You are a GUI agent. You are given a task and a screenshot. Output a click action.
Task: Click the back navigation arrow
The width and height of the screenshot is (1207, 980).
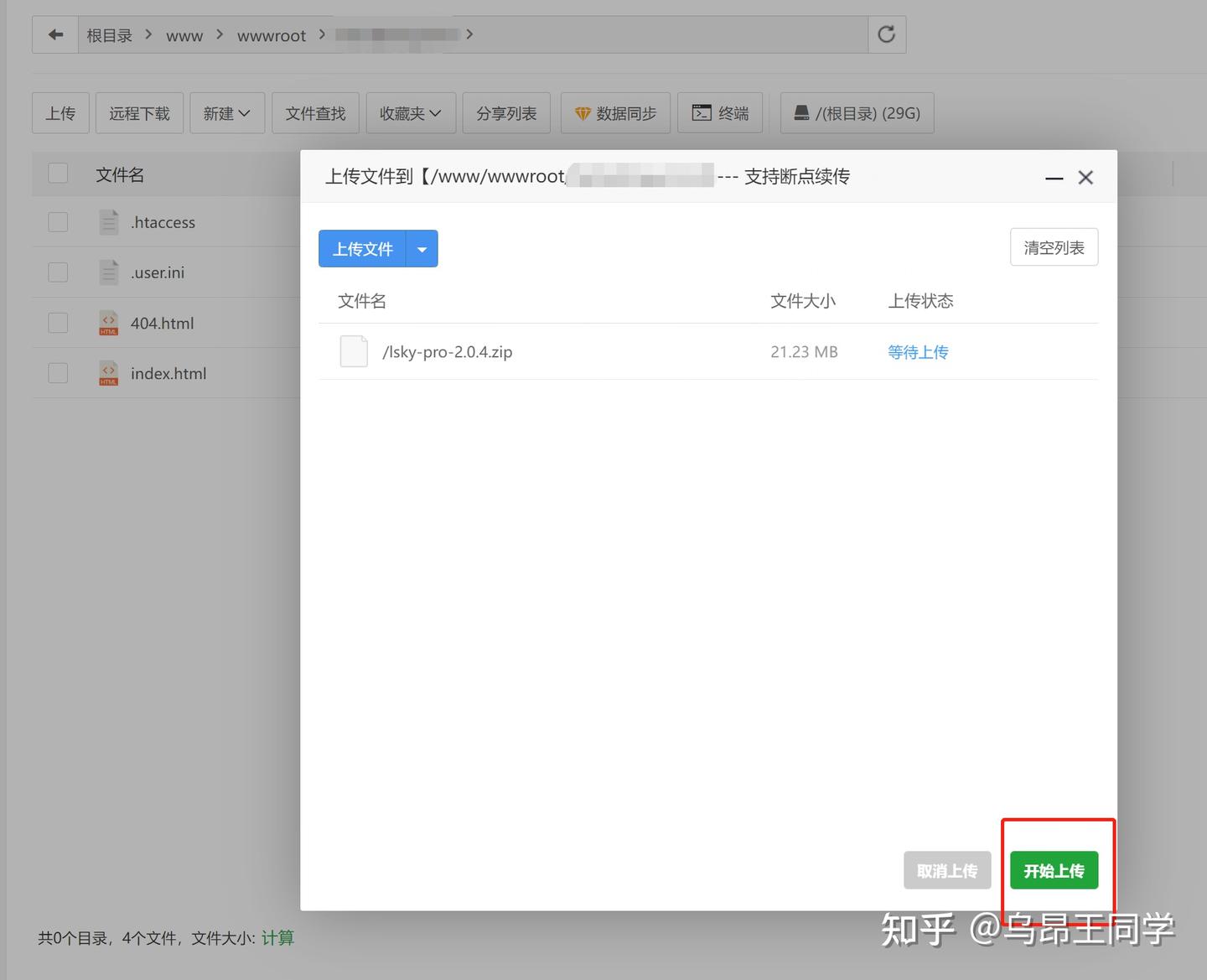coord(54,34)
